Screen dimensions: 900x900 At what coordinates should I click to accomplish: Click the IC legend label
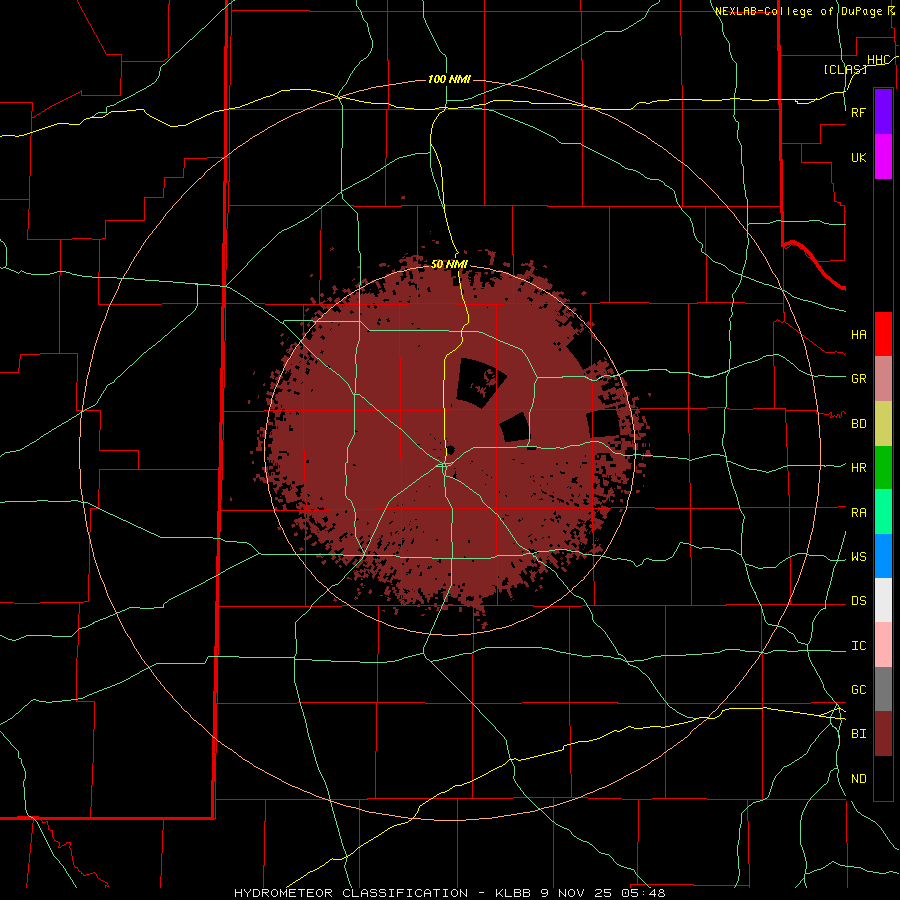[x=858, y=646]
